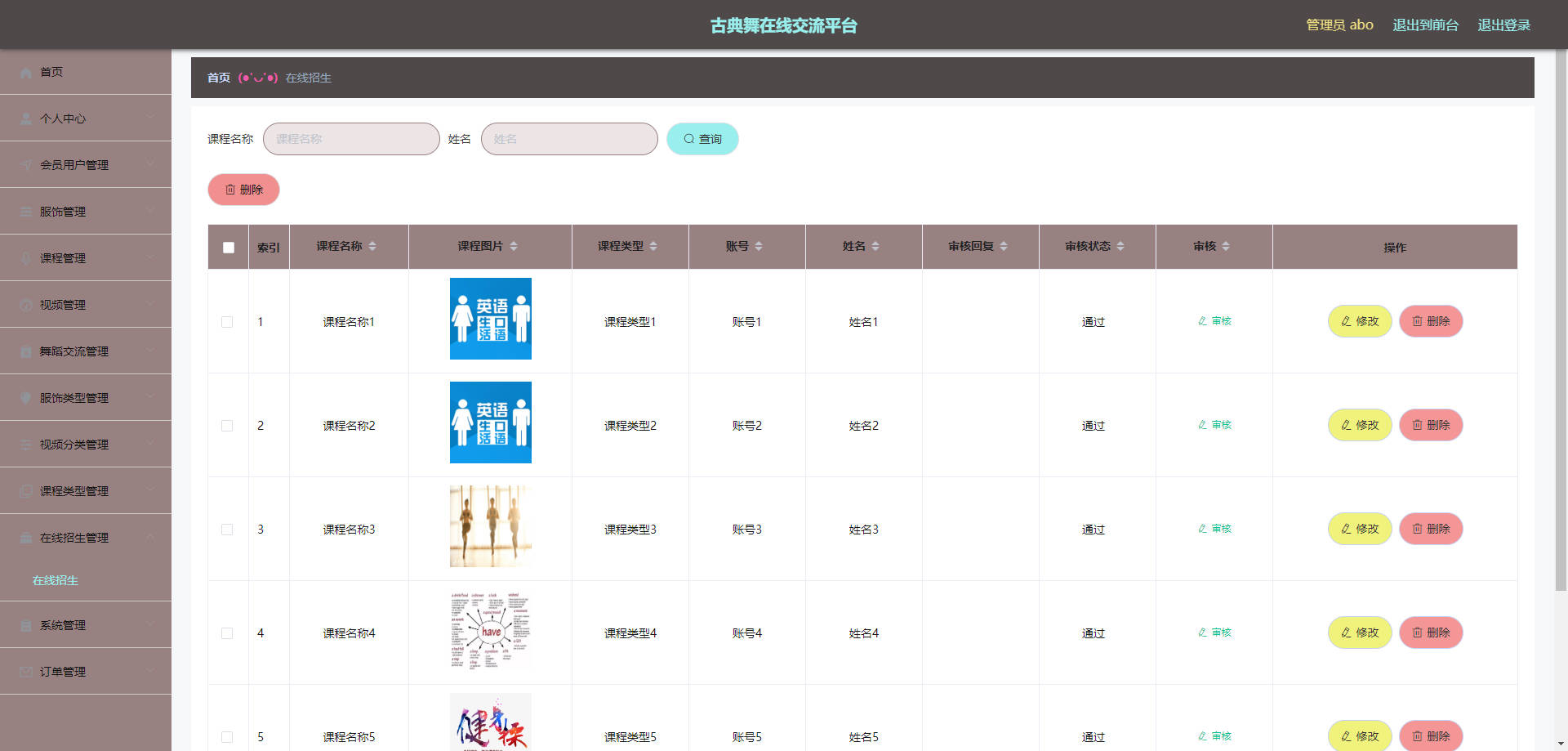Open the 视频分类管理 menu label

[x=74, y=445]
